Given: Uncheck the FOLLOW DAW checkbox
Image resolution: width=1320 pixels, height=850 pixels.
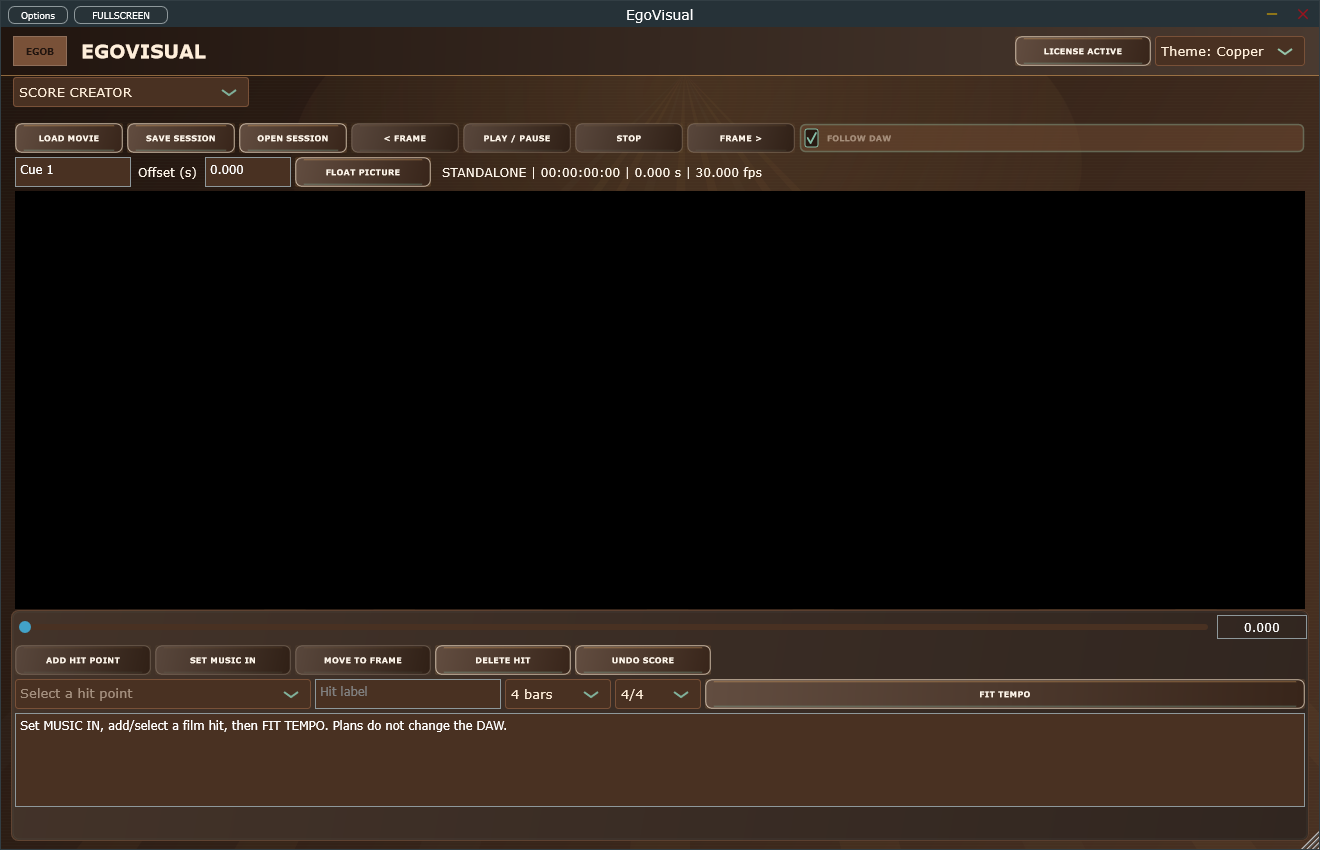Looking at the screenshot, I should [812, 138].
